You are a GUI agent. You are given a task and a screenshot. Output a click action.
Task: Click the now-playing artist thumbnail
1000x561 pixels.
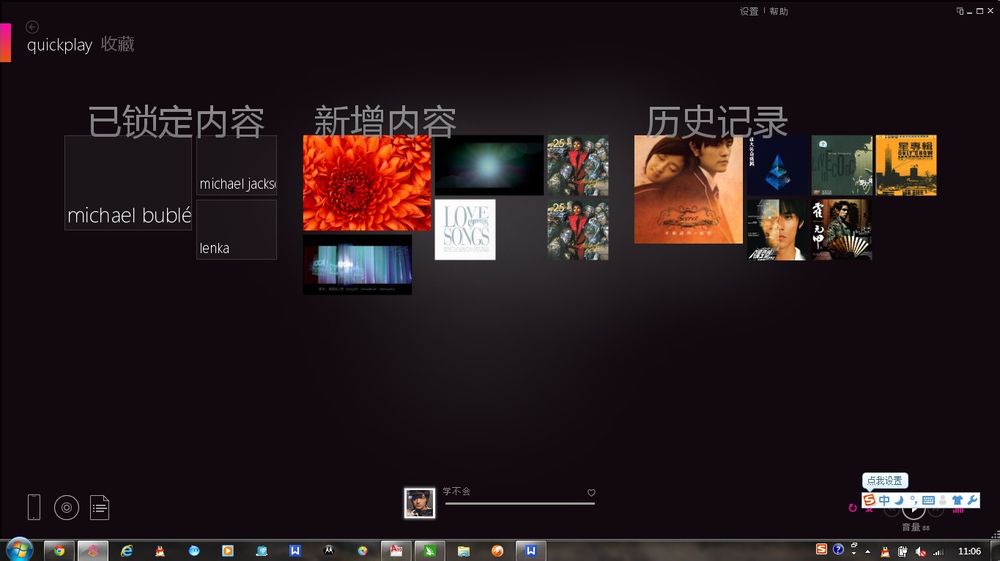point(420,503)
